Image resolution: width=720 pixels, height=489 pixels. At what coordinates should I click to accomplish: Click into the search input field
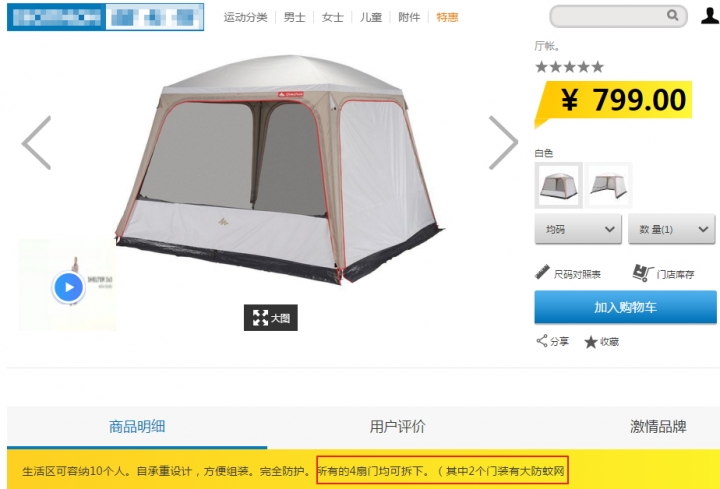[609, 16]
